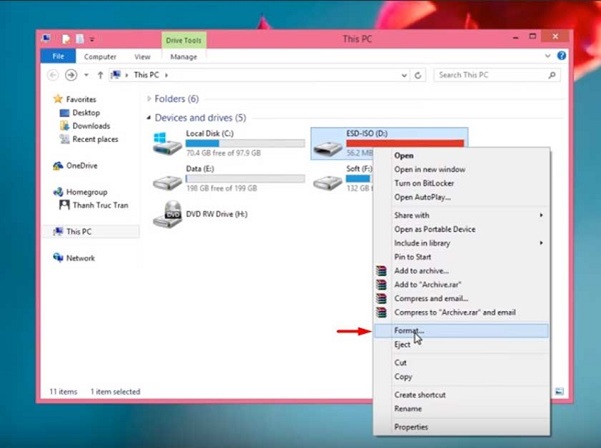601x448 pixels.
Task: Click the This PC icon in sidebar
Action: coord(58,231)
